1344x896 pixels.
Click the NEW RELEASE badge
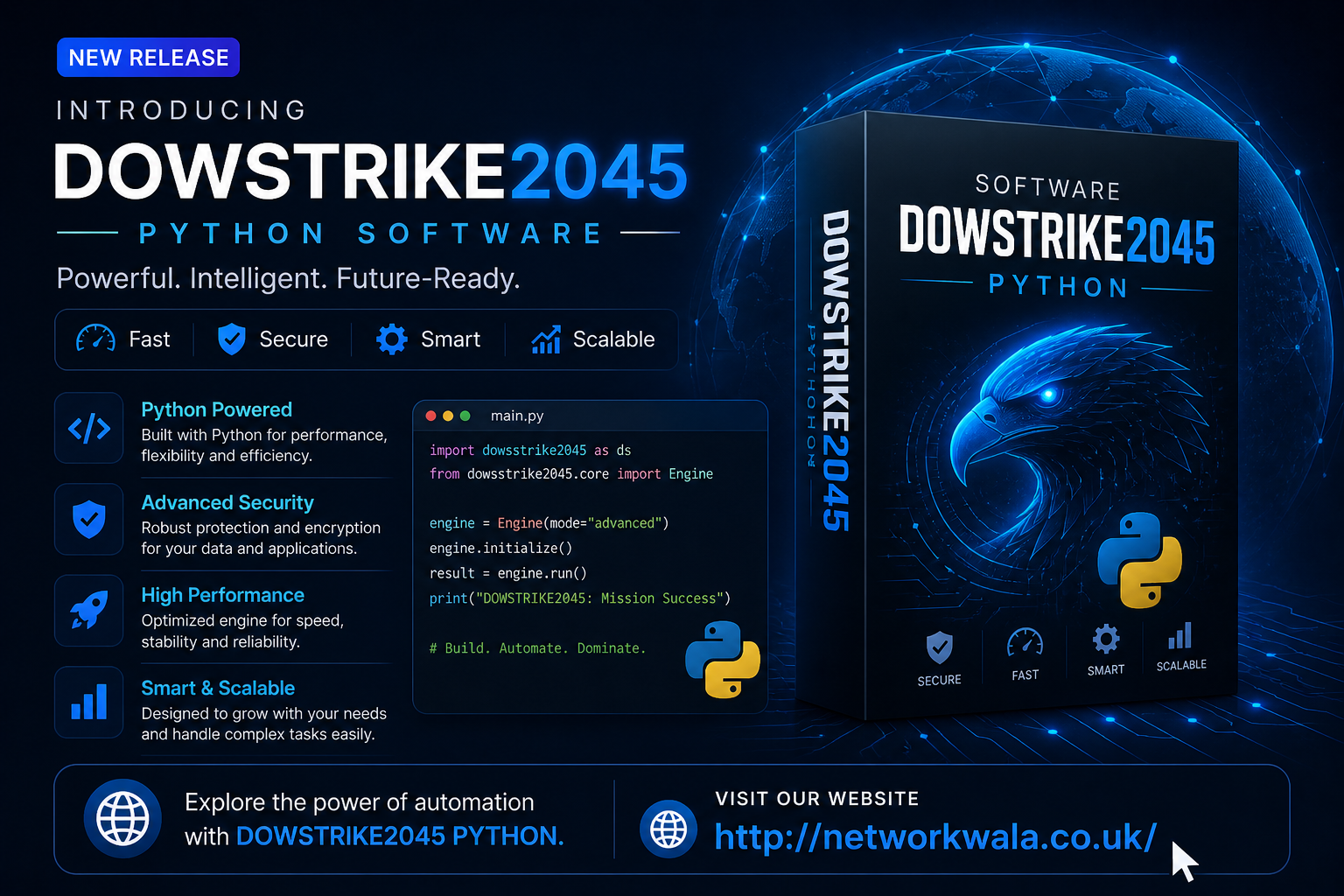coord(148,58)
